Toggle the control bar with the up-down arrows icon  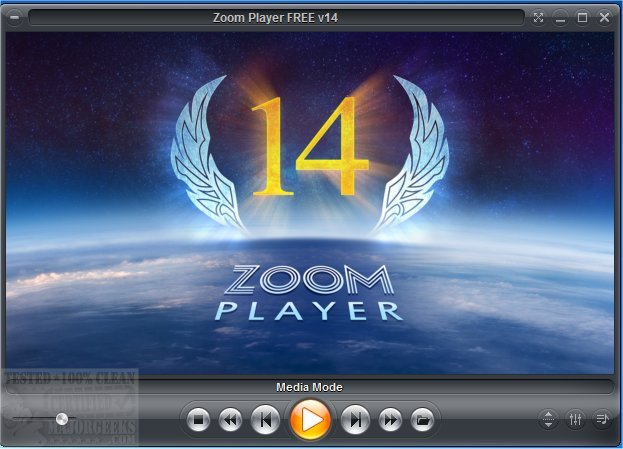[x=548, y=419]
